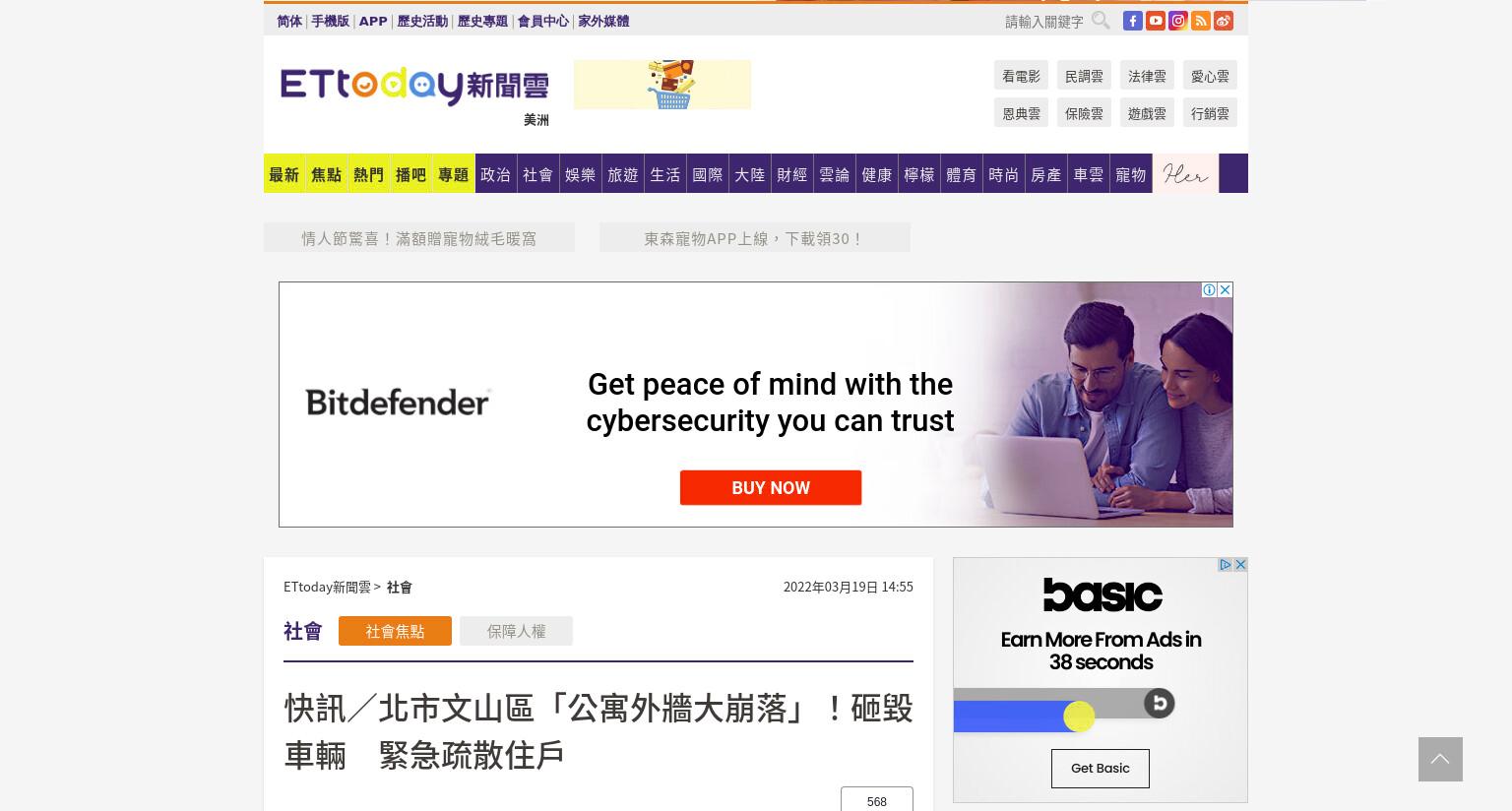Open the Instagram icon in header

coord(1178,21)
